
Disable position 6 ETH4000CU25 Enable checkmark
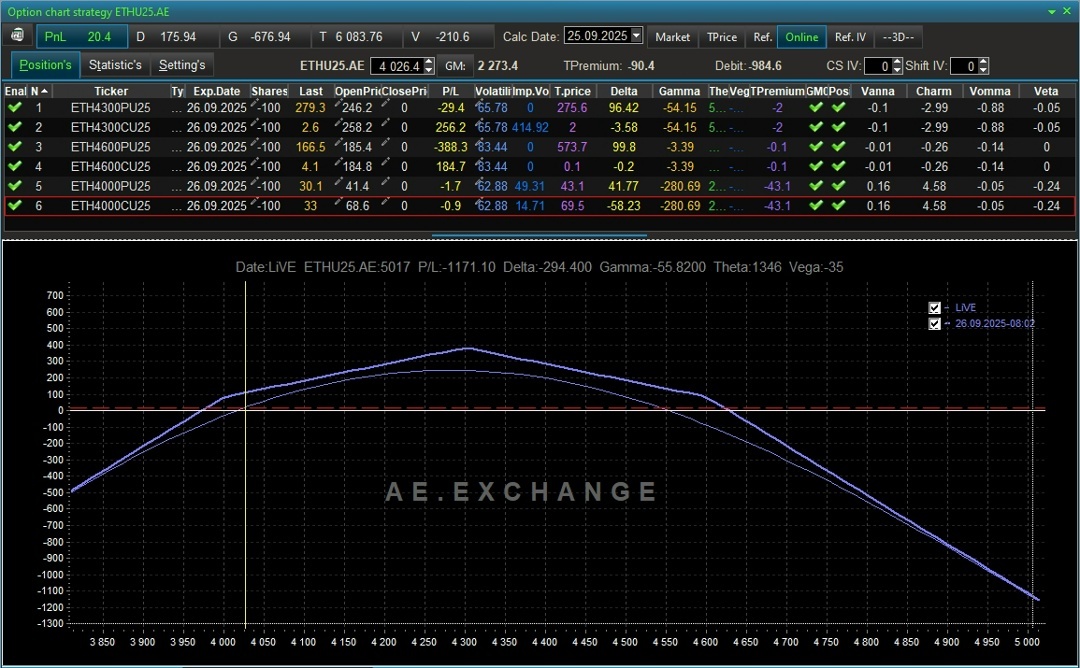coord(14,205)
